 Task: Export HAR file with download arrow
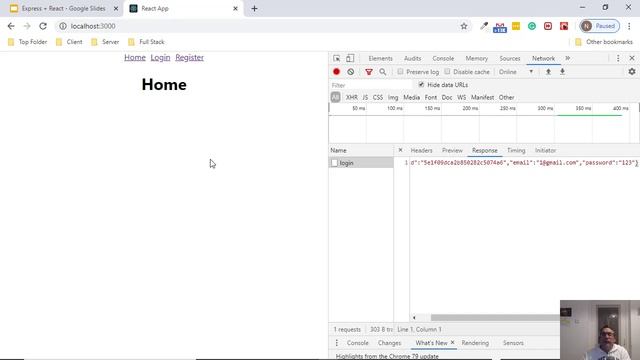pyautogui.click(x=562, y=72)
